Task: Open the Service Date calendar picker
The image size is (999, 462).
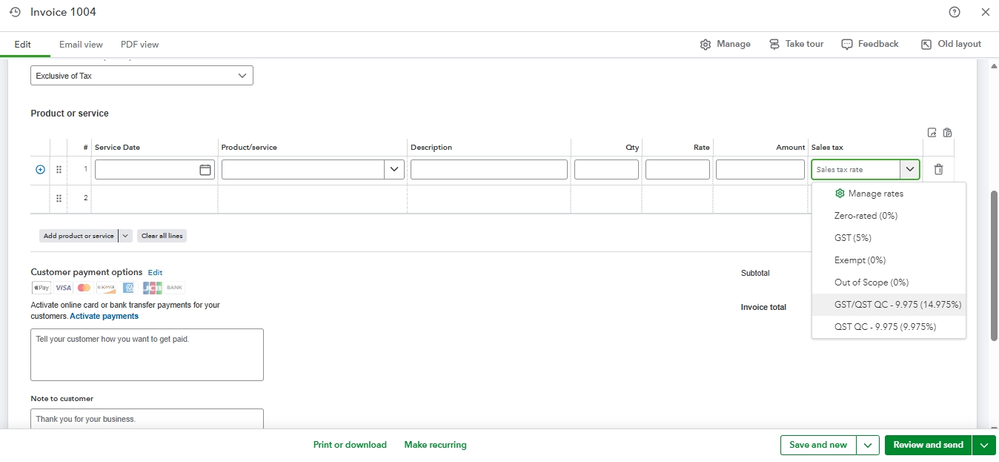Action: [x=205, y=170]
